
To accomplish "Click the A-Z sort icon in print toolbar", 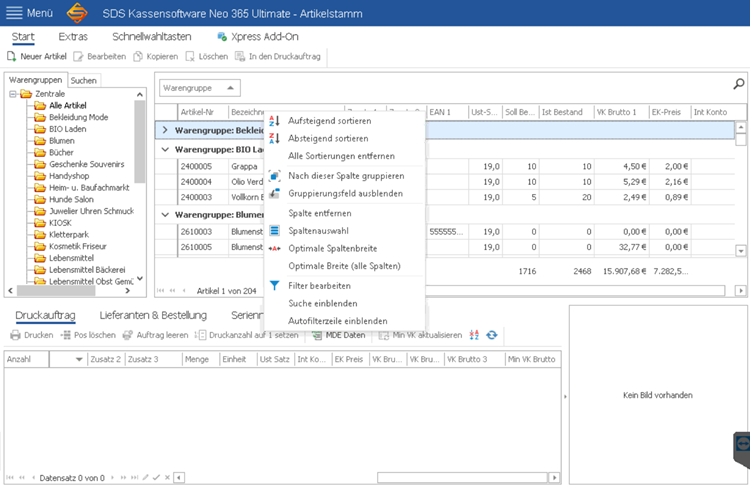I will 474,335.
